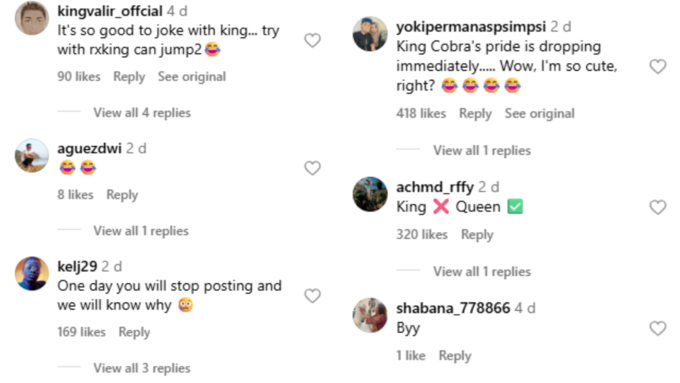Click the '418 likes' count

[421, 114]
